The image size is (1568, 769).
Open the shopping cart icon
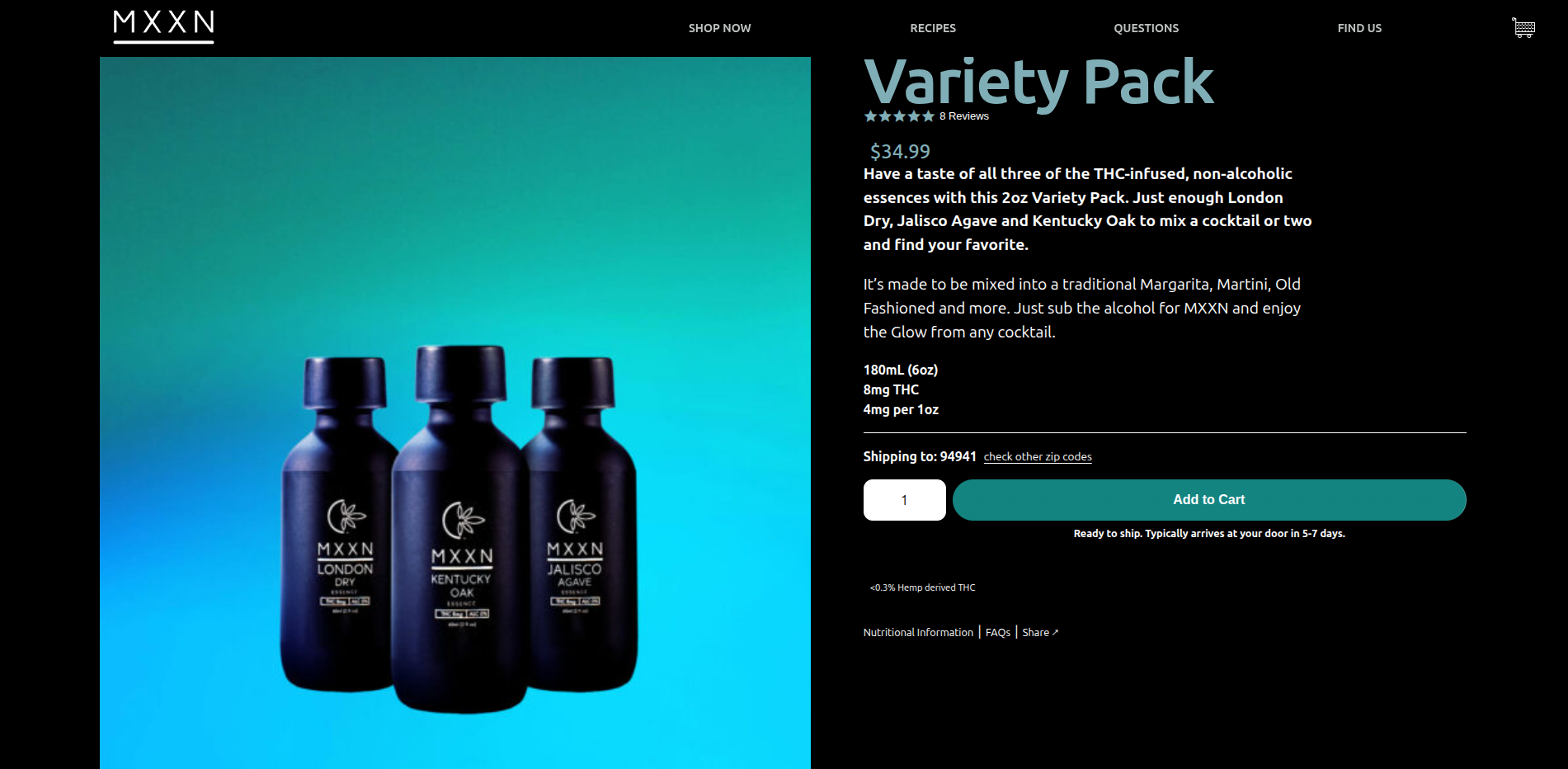point(1523,27)
